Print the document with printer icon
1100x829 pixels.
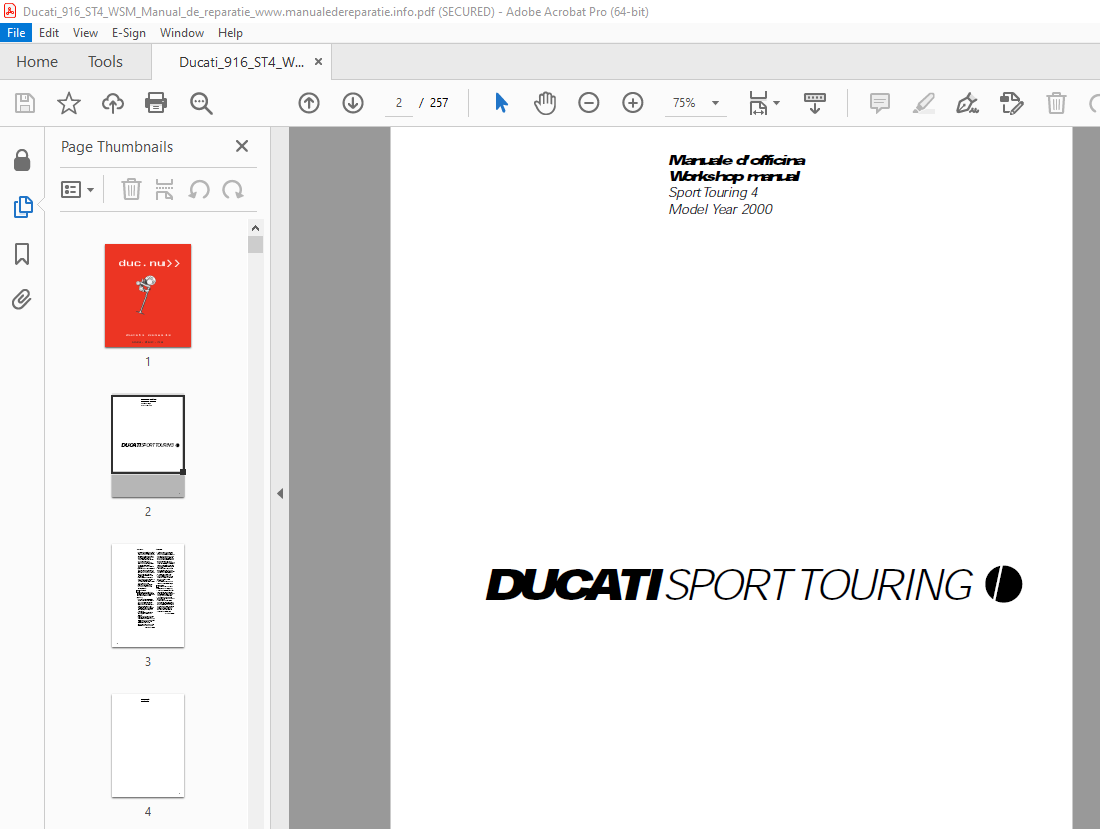tap(156, 103)
